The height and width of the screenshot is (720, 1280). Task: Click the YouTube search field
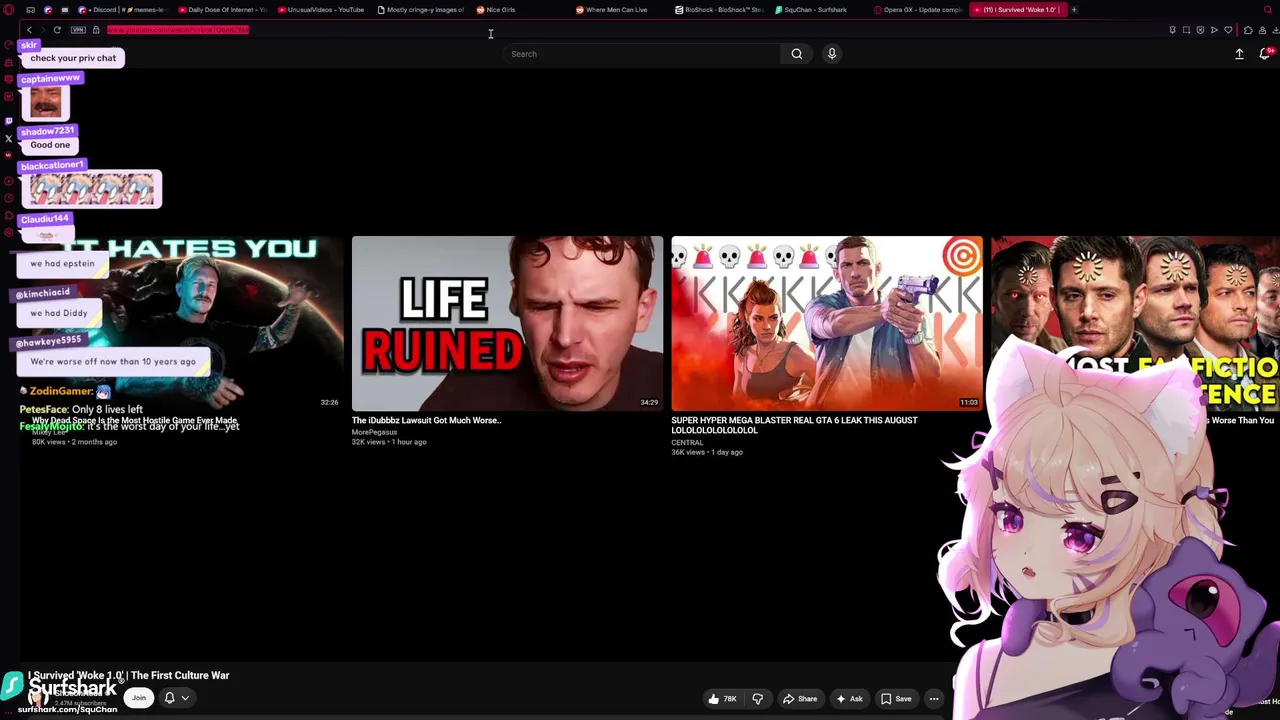point(641,54)
